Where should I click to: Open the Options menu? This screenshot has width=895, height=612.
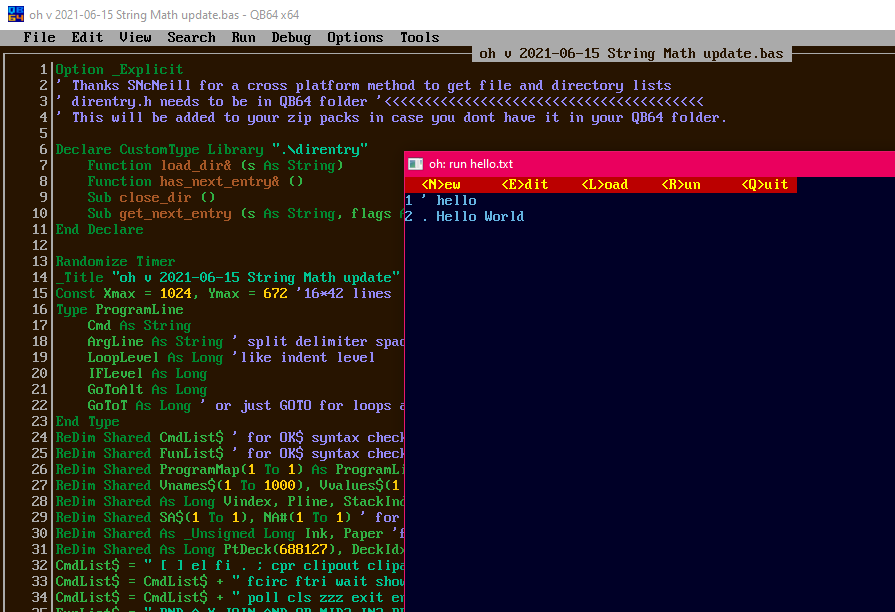[x=355, y=38]
